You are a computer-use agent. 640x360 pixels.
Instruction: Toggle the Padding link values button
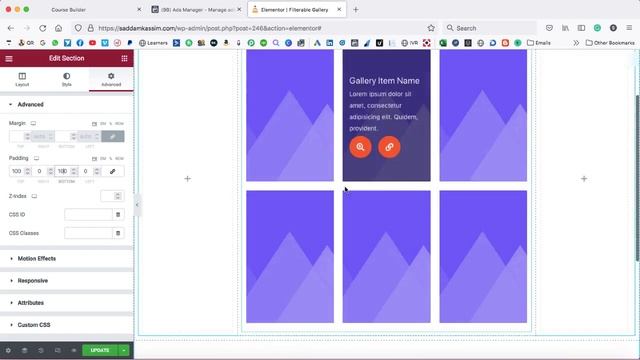point(113,171)
